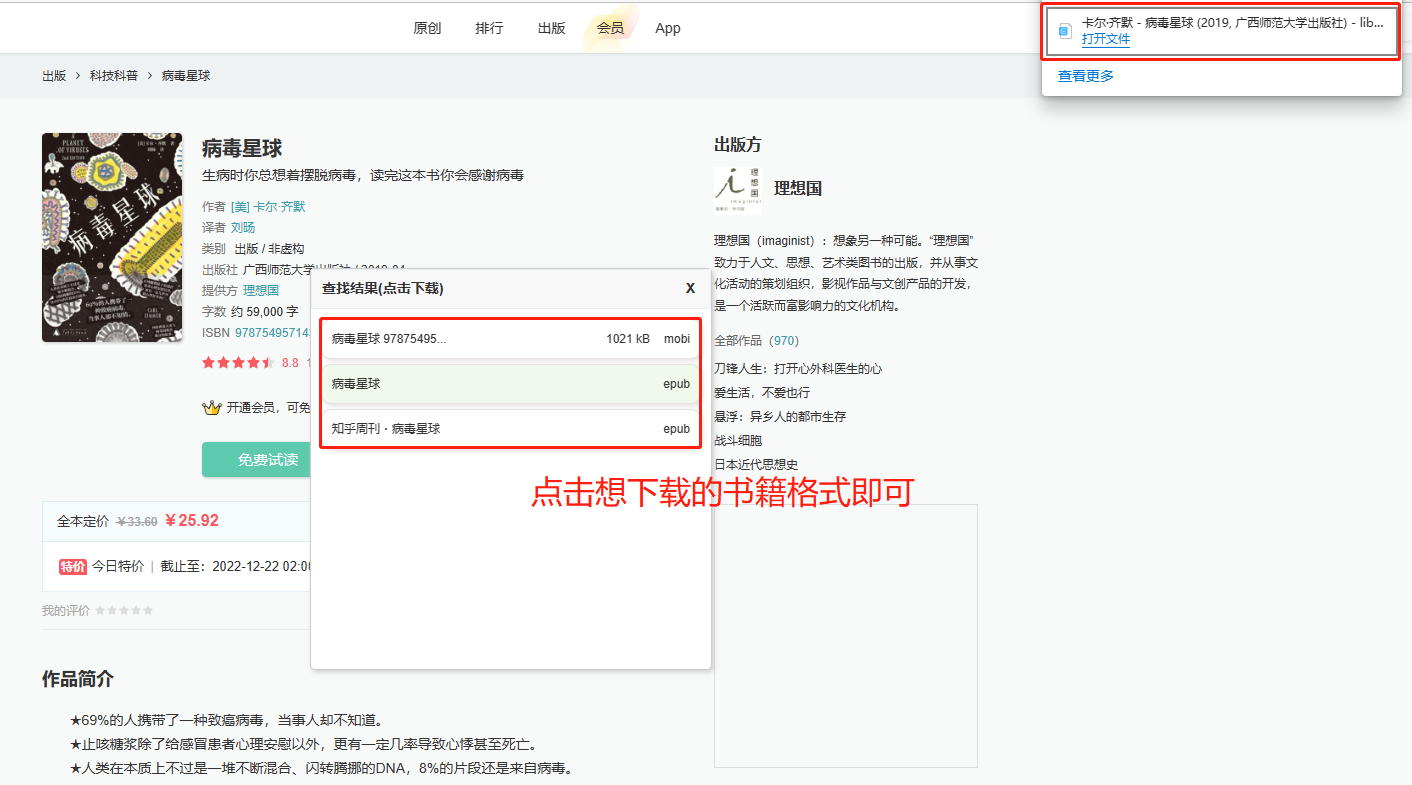Switch to the 排行 navigation item

(x=489, y=28)
